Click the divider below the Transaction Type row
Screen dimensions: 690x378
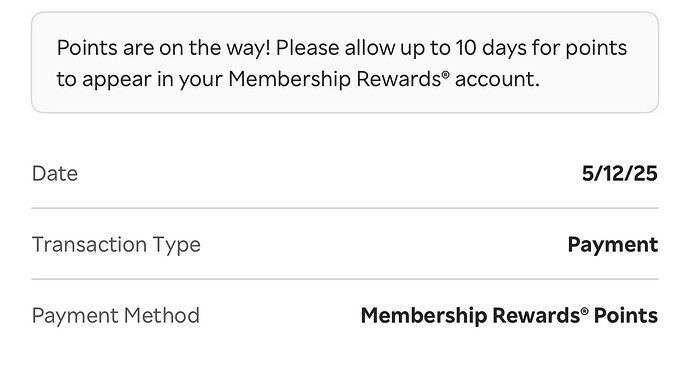345,279
